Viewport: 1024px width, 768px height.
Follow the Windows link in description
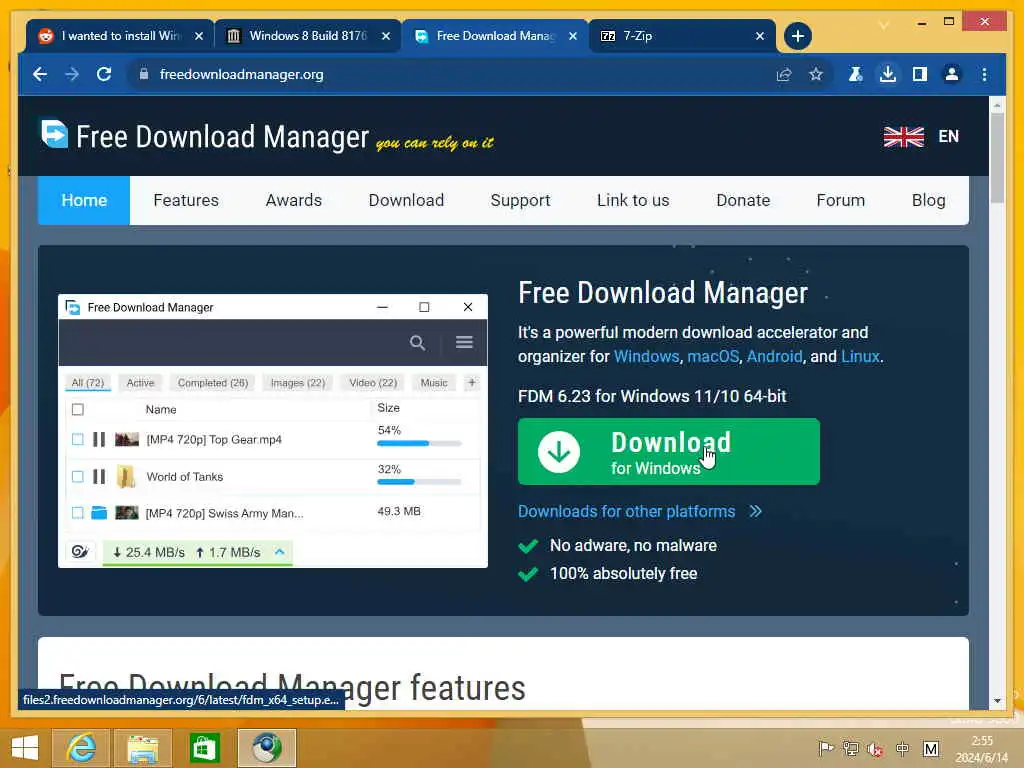point(647,357)
